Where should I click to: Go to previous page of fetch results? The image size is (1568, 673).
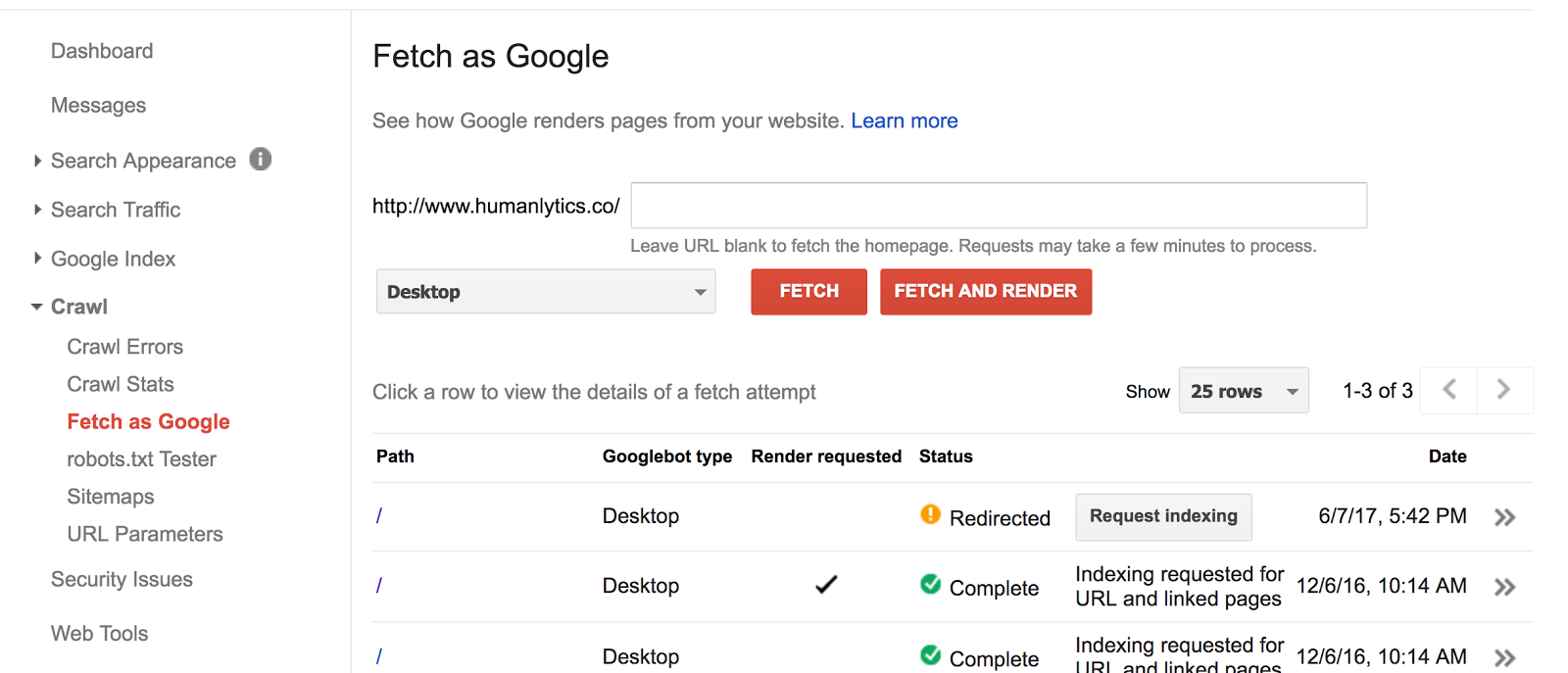coord(1449,390)
